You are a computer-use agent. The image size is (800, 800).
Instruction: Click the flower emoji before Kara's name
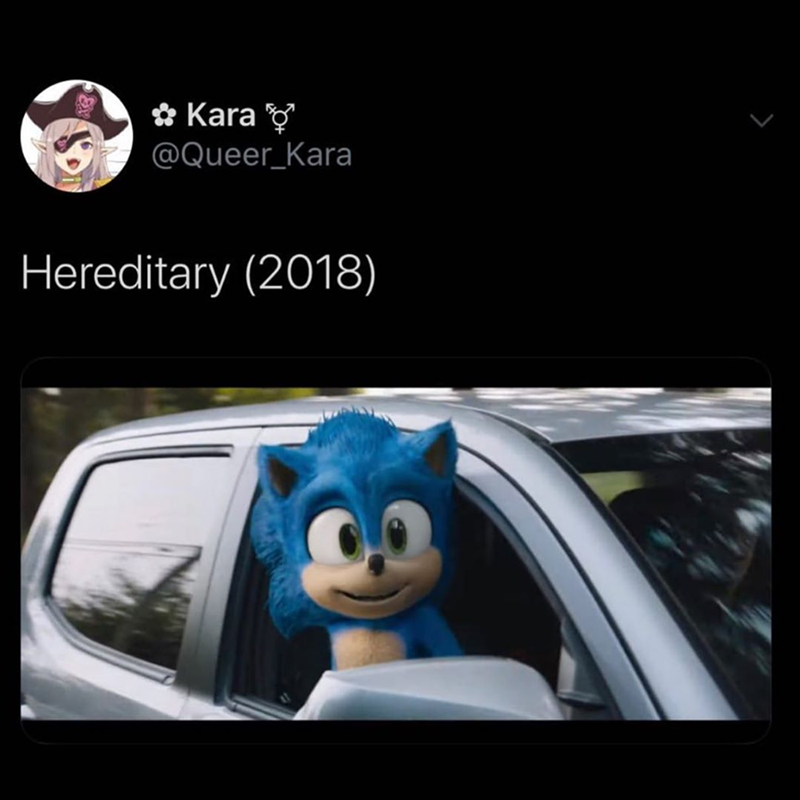click(x=164, y=115)
